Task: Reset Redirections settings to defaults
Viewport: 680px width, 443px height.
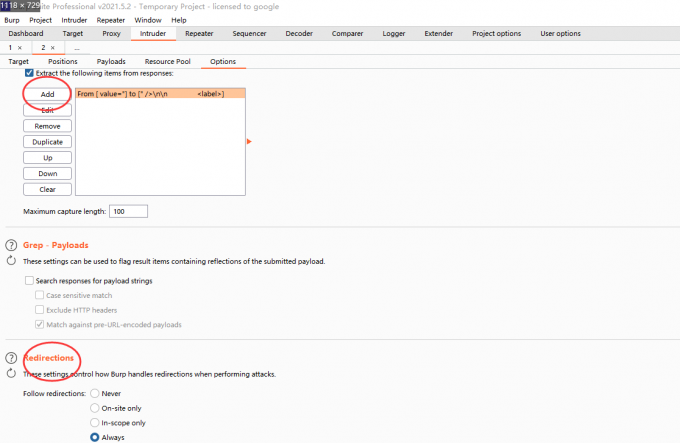Action: point(11,373)
